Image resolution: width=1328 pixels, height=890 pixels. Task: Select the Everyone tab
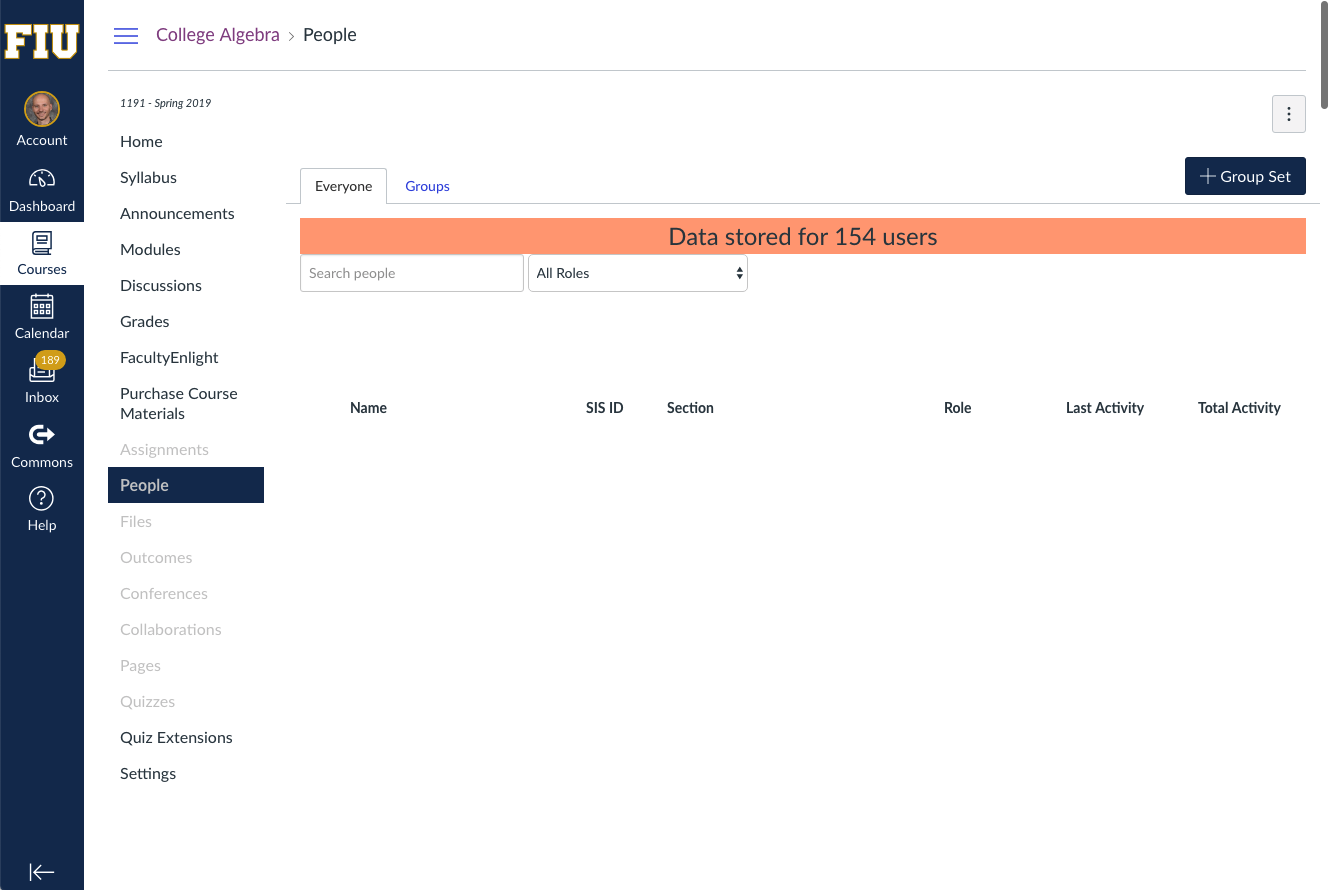(x=343, y=186)
